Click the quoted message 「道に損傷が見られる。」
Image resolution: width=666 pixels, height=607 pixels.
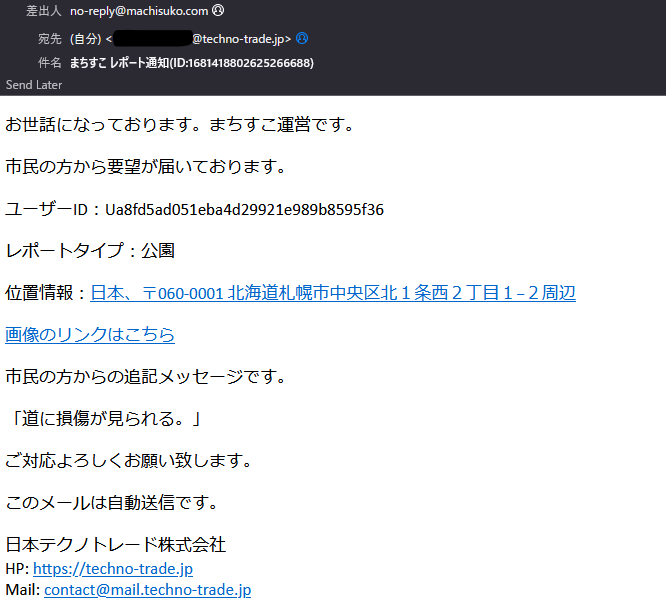coord(104,419)
